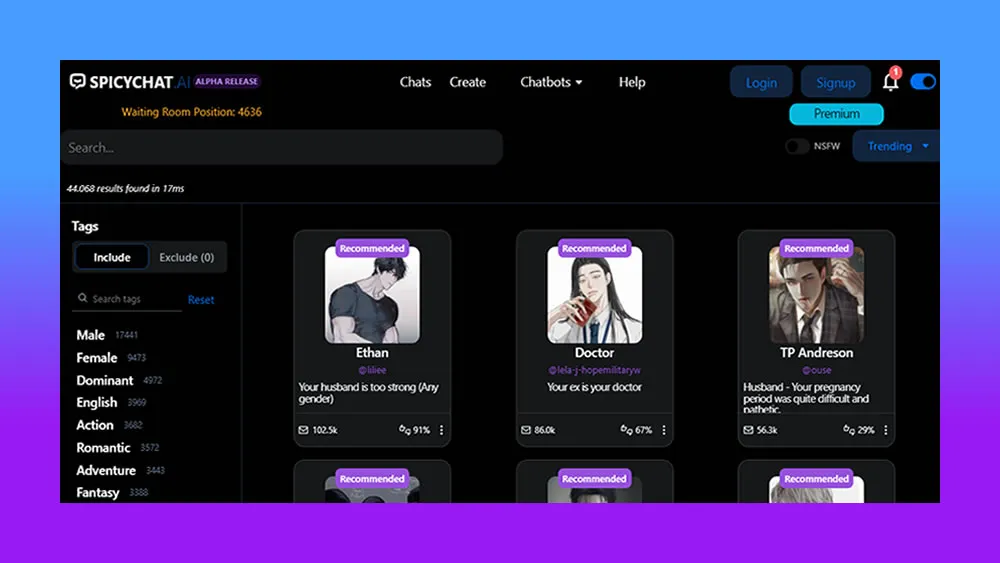Open the three-dot menu on TP Andreson card

(885, 430)
